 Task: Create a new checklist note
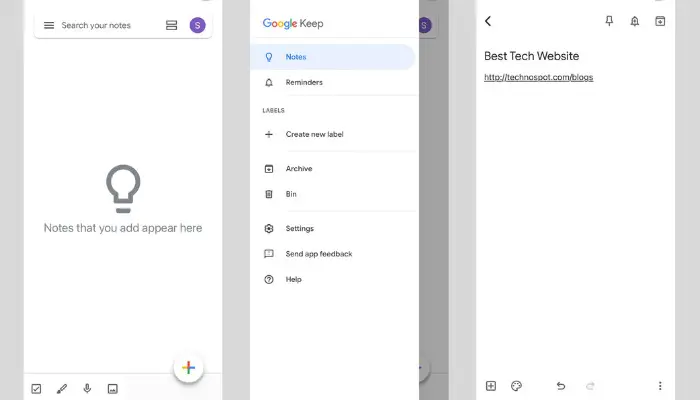point(36,389)
